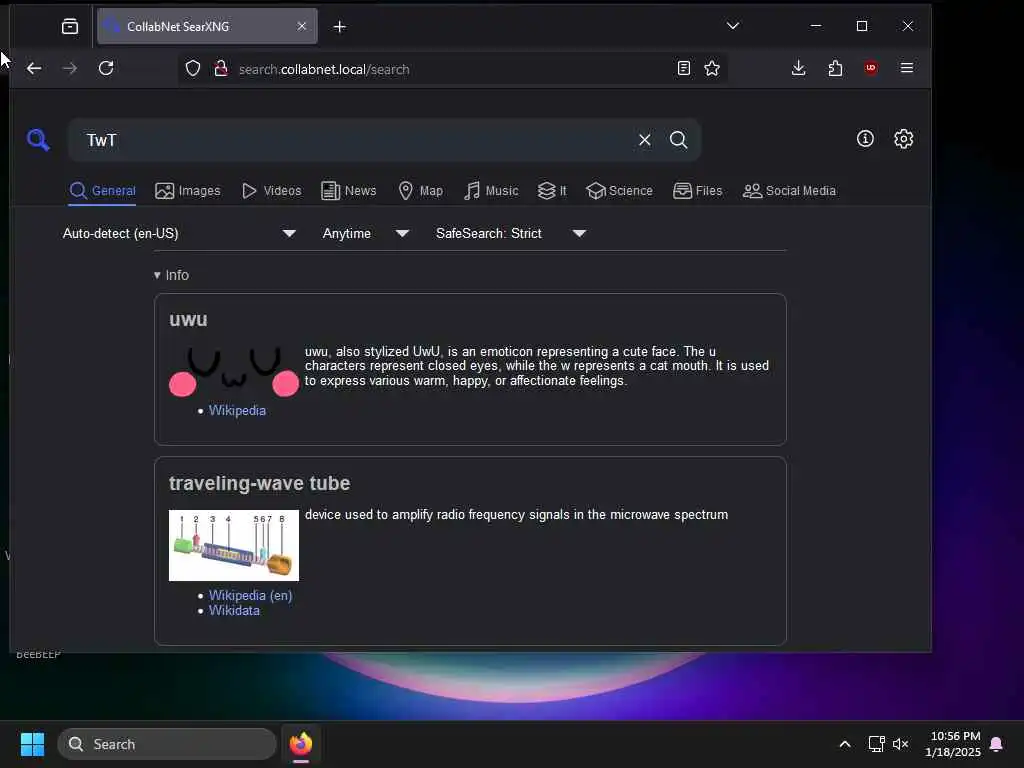Switch to the Videos category
The height and width of the screenshot is (768, 1024).
tap(272, 191)
